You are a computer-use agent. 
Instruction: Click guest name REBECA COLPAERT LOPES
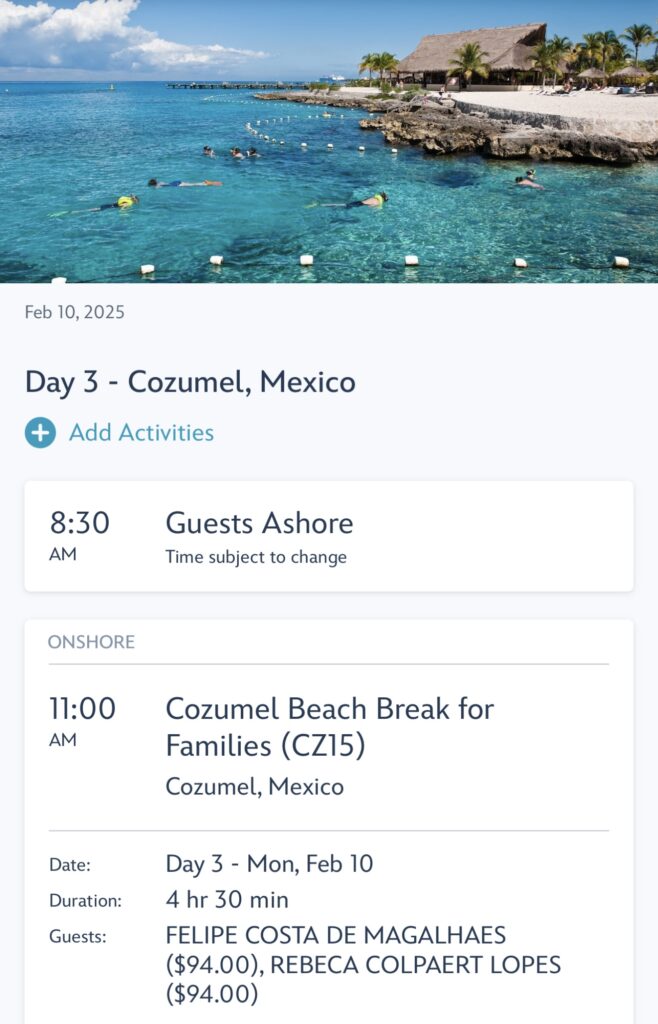[x=408, y=964]
